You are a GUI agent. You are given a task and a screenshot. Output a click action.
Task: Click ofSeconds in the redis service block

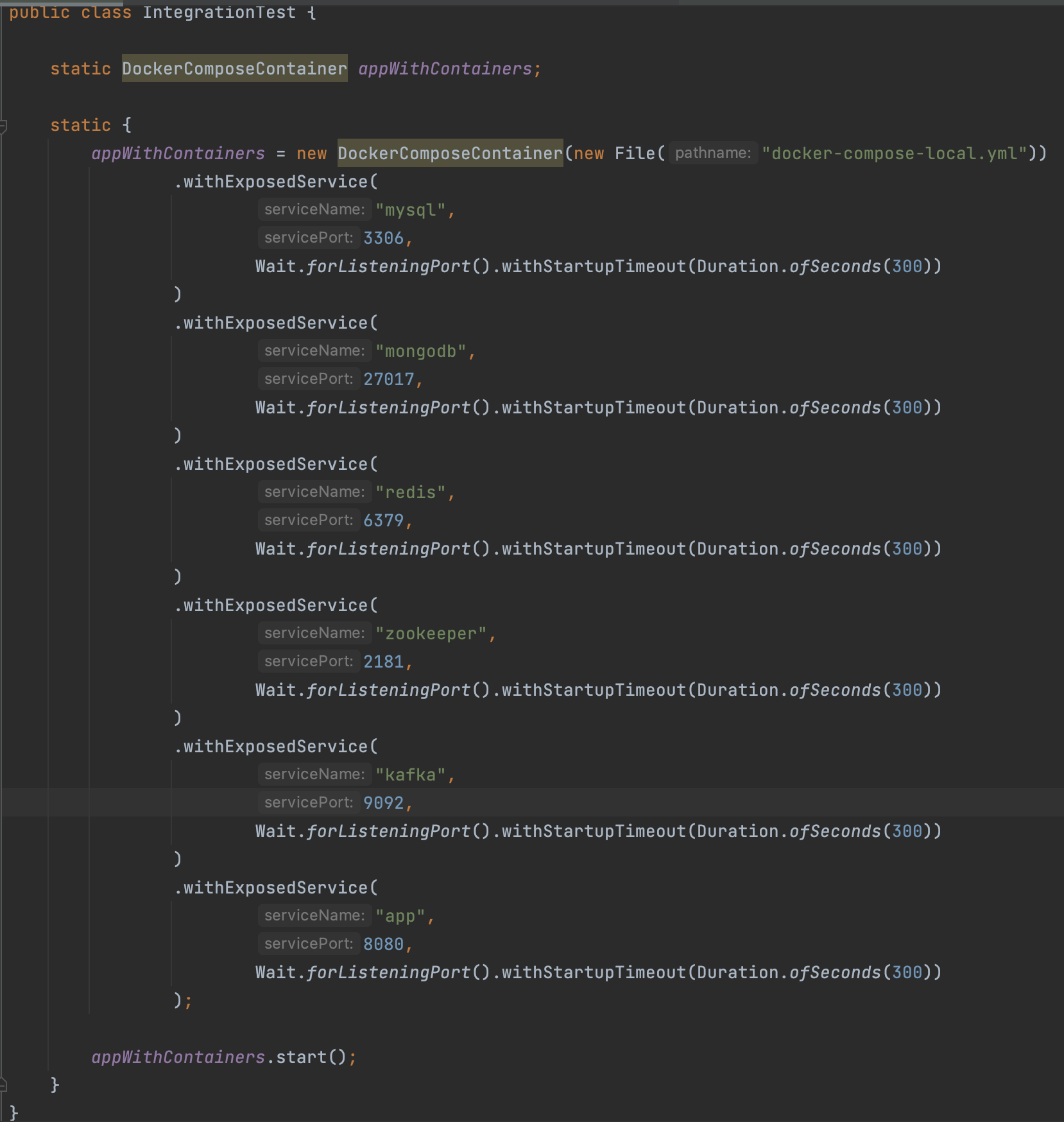[836, 549]
